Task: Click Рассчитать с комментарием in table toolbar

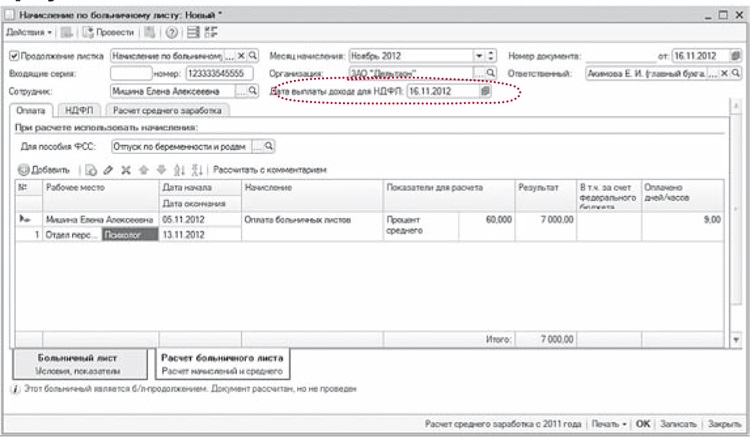Action: pos(268,171)
